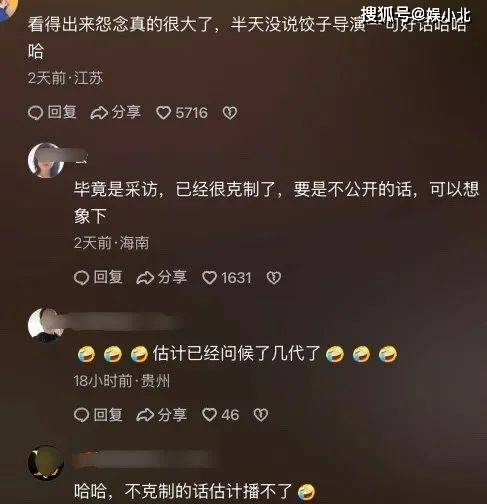This screenshot has height=504, width=487.
Task: Tap the reply text starting with 毕竟是采访
Action: [276, 203]
